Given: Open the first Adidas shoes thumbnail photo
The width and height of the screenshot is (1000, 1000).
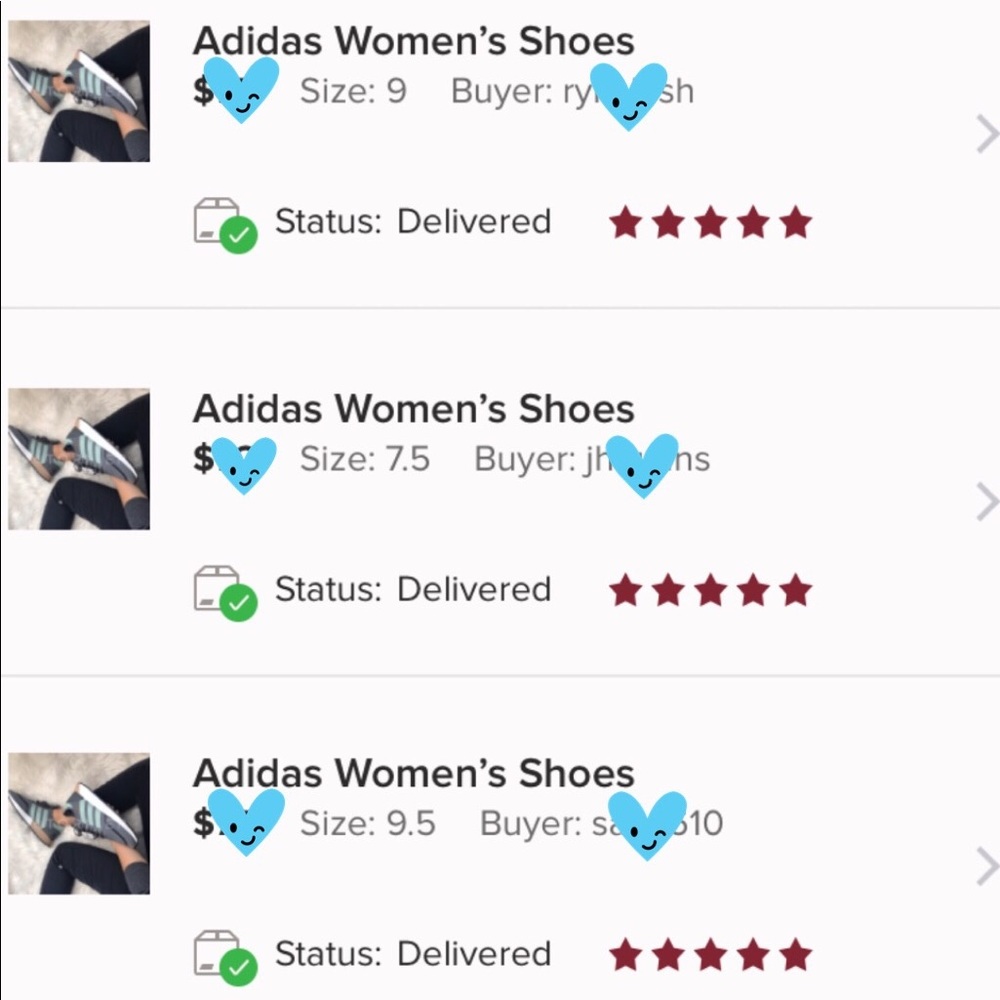Looking at the screenshot, I should click(79, 91).
